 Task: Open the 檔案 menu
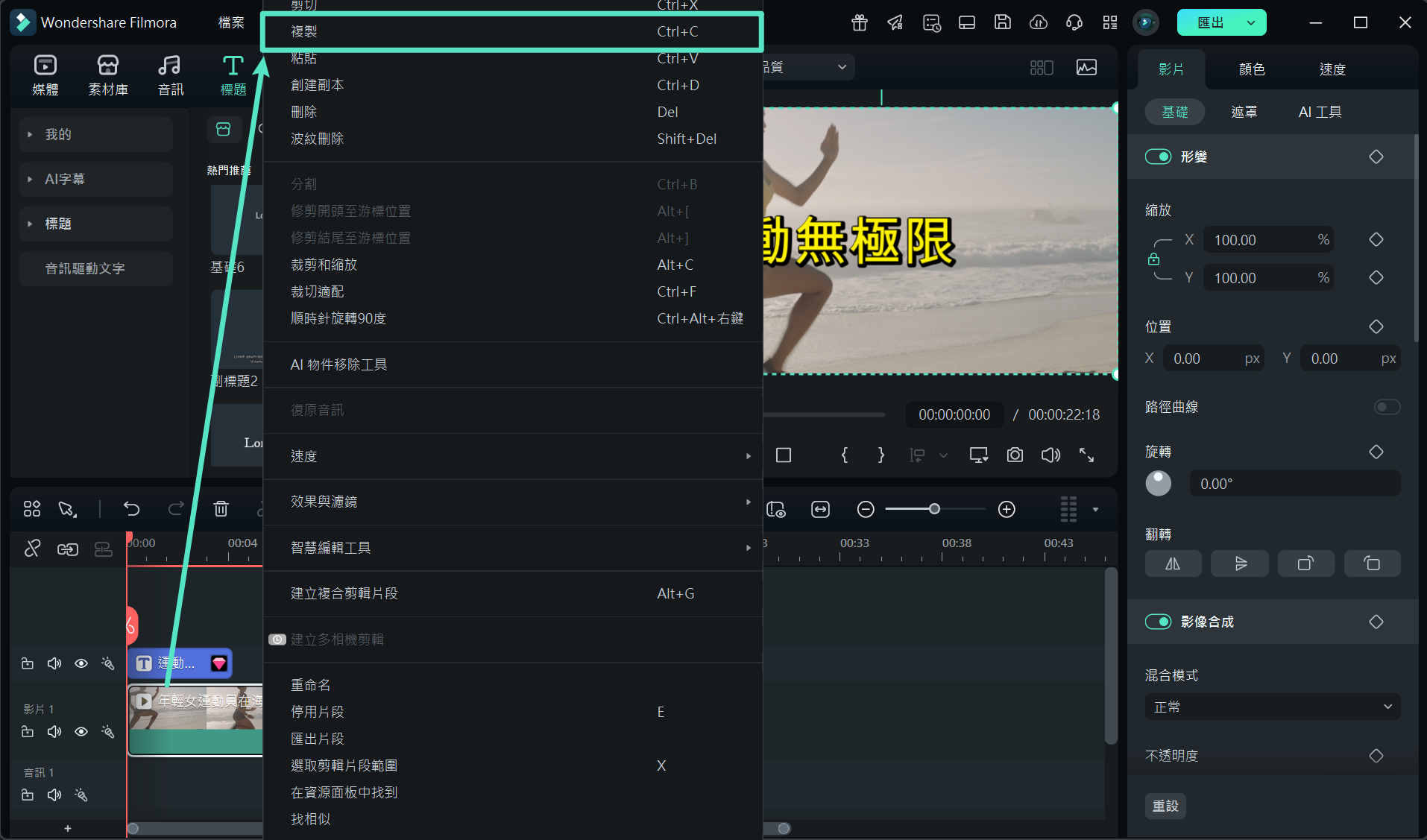point(231,22)
